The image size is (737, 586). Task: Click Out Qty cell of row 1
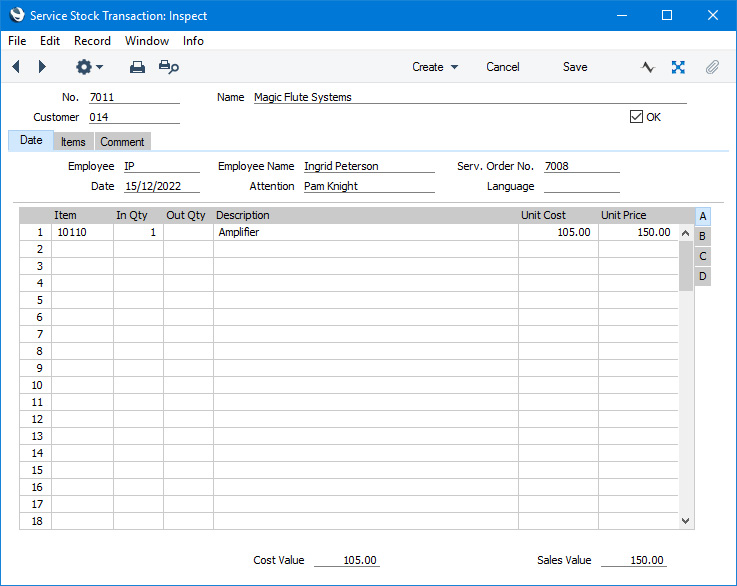pos(188,232)
